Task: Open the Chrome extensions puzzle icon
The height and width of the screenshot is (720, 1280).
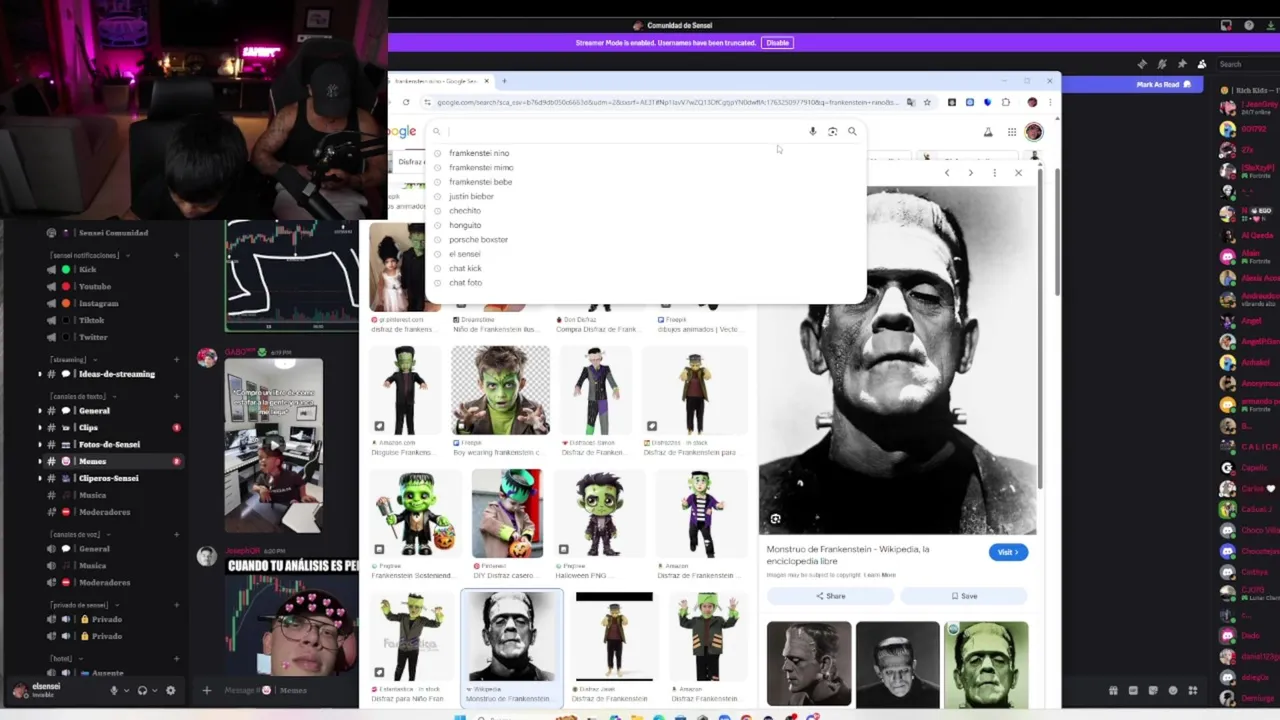Action: click(x=1006, y=102)
